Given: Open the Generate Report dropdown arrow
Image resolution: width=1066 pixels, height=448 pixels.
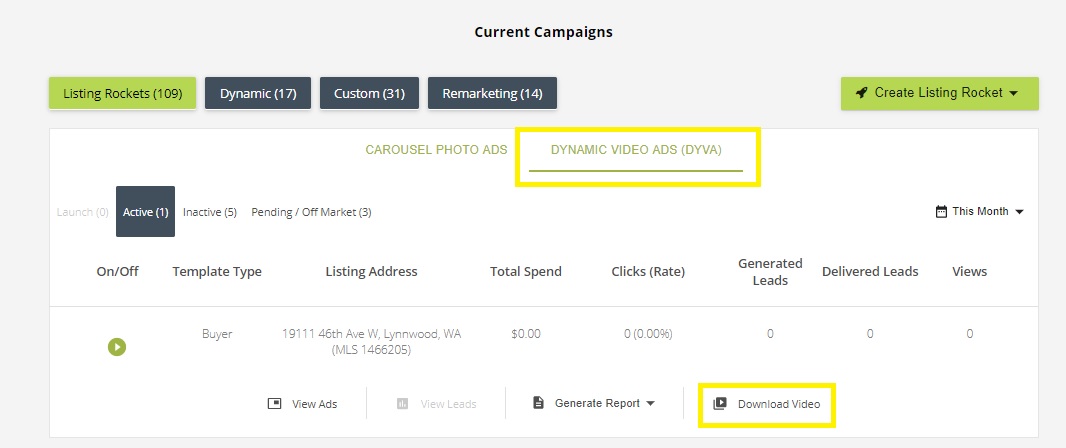Looking at the screenshot, I should pyautogui.click(x=651, y=404).
